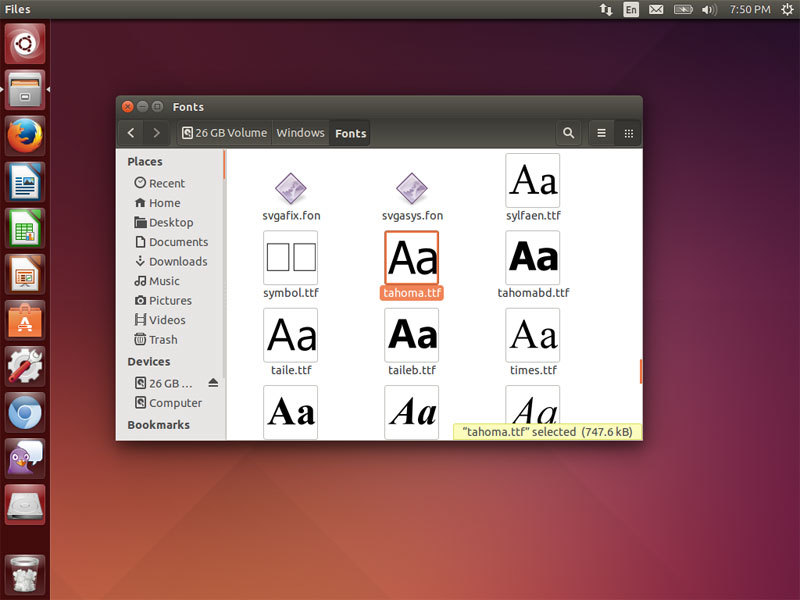Open the system gear session menu
This screenshot has width=800, height=600.
click(787, 9)
